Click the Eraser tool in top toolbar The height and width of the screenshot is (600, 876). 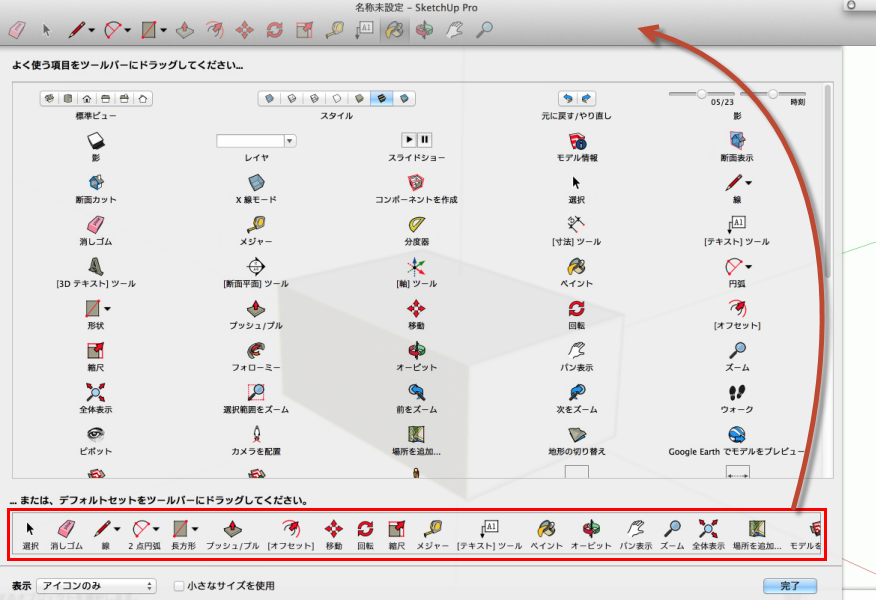point(17,31)
